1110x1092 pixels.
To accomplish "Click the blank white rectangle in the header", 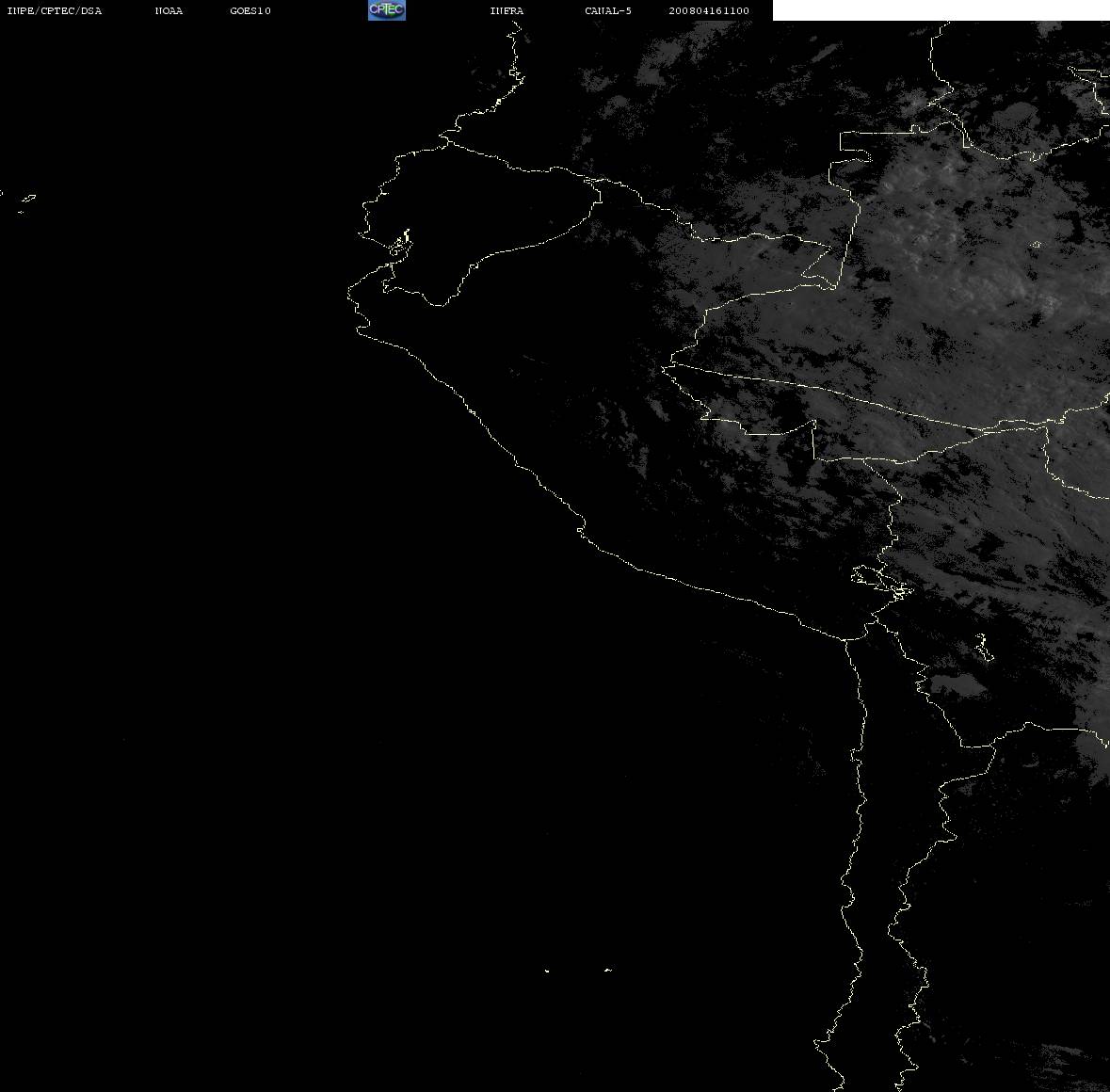I will [x=941, y=10].
